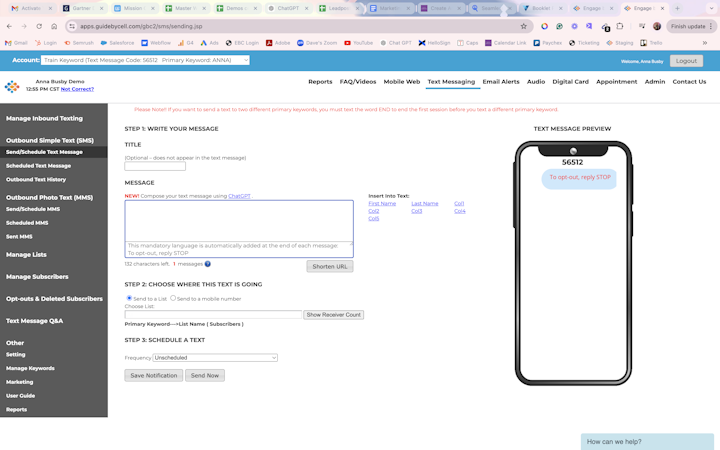Viewport: 720px width, 450px height.
Task: Open messages help question mark icon
Action: [208, 264]
